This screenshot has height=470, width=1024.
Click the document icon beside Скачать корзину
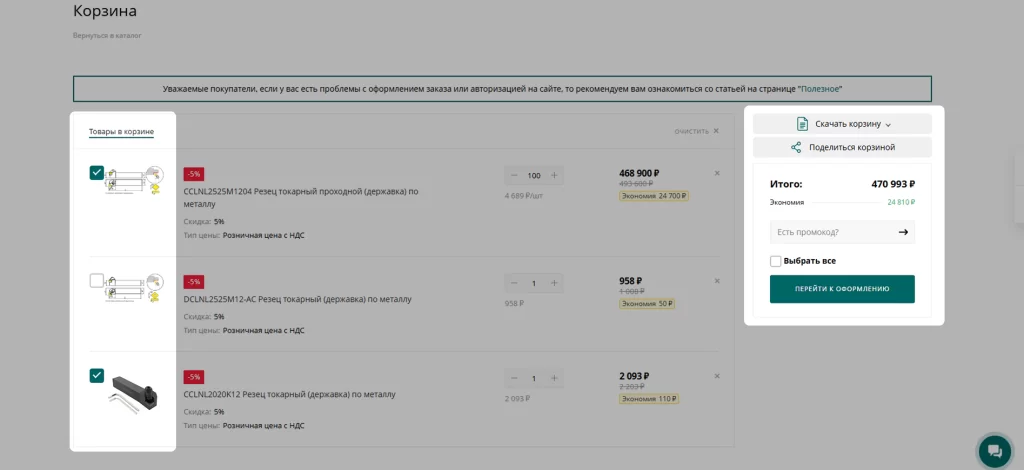802,124
